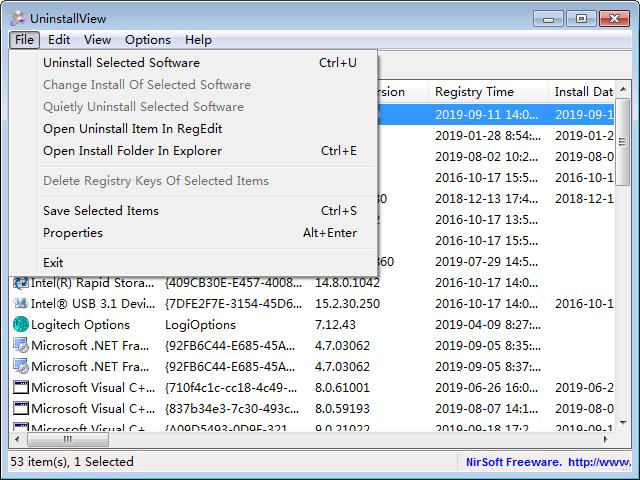Click the horizontal scrollbar left arrow
The image size is (640, 480).
pos(18,440)
